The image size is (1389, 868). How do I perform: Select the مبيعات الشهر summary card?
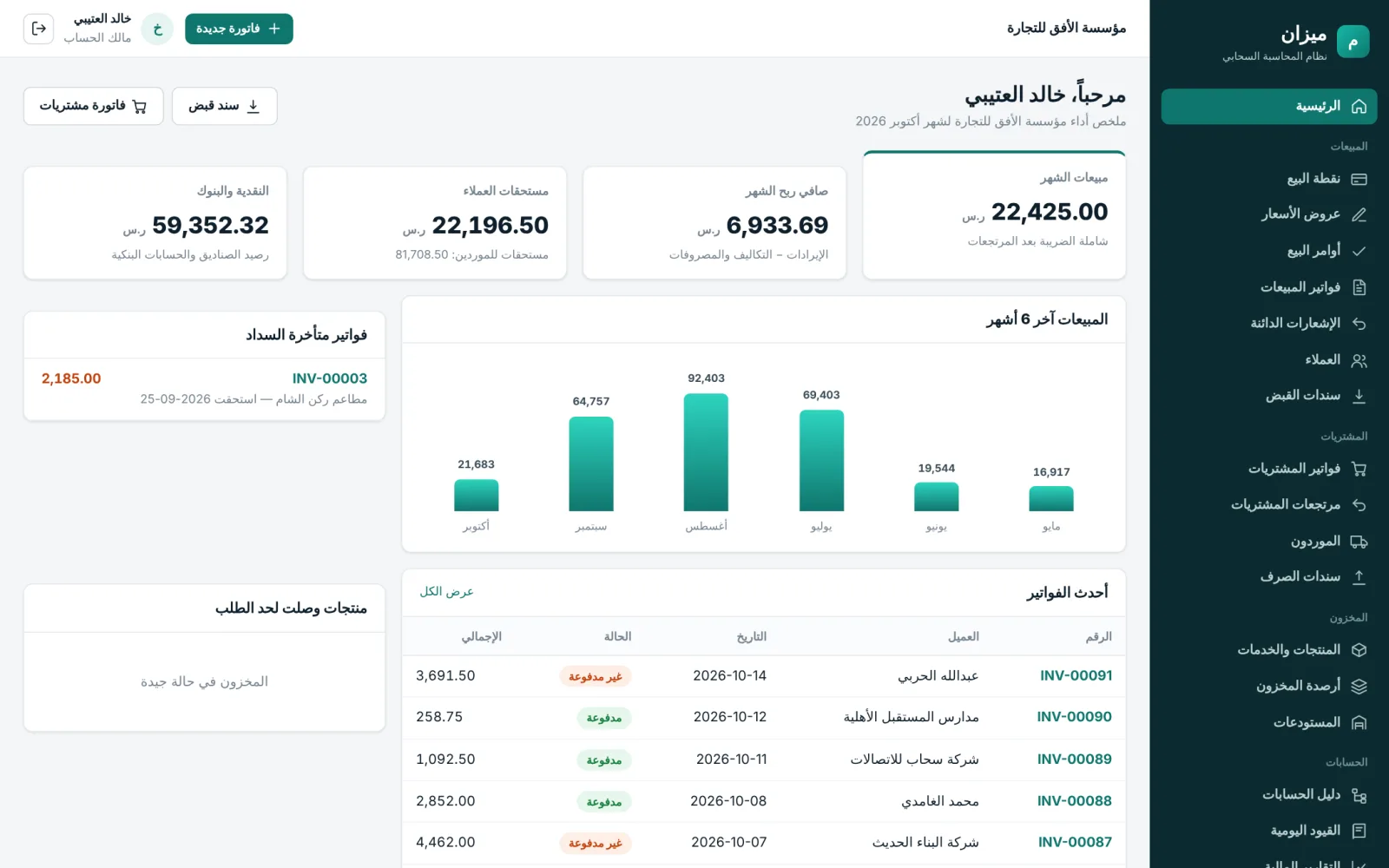coord(994,215)
